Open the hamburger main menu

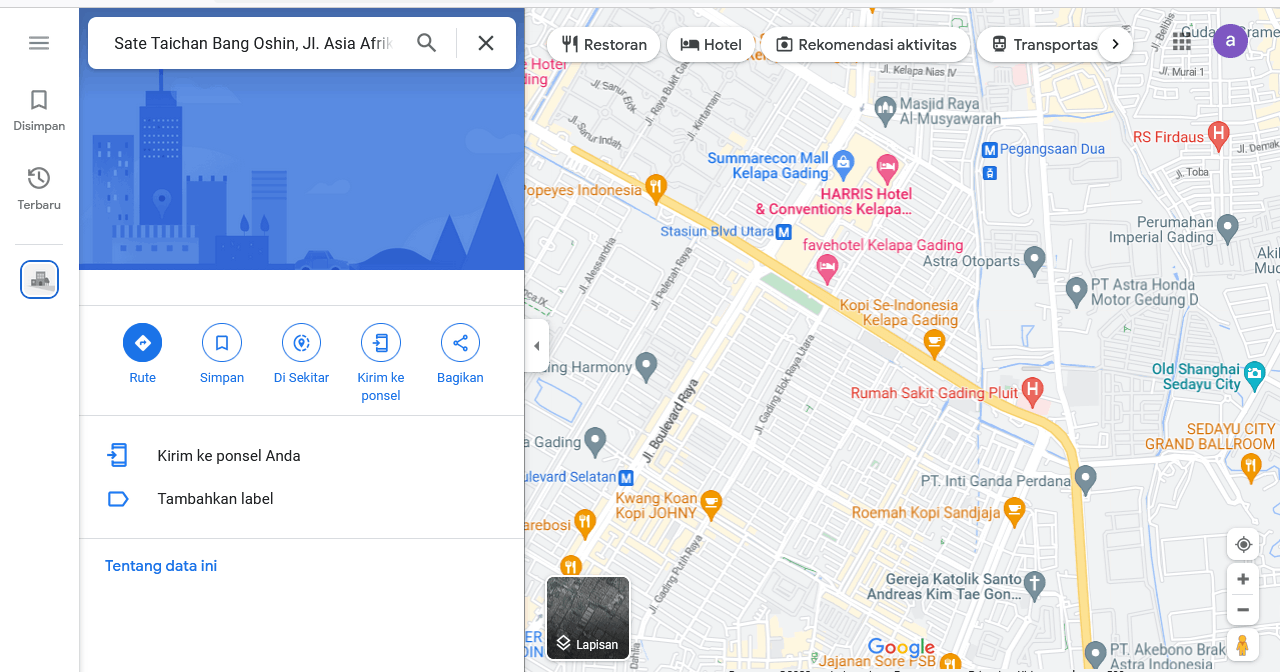pyautogui.click(x=39, y=43)
